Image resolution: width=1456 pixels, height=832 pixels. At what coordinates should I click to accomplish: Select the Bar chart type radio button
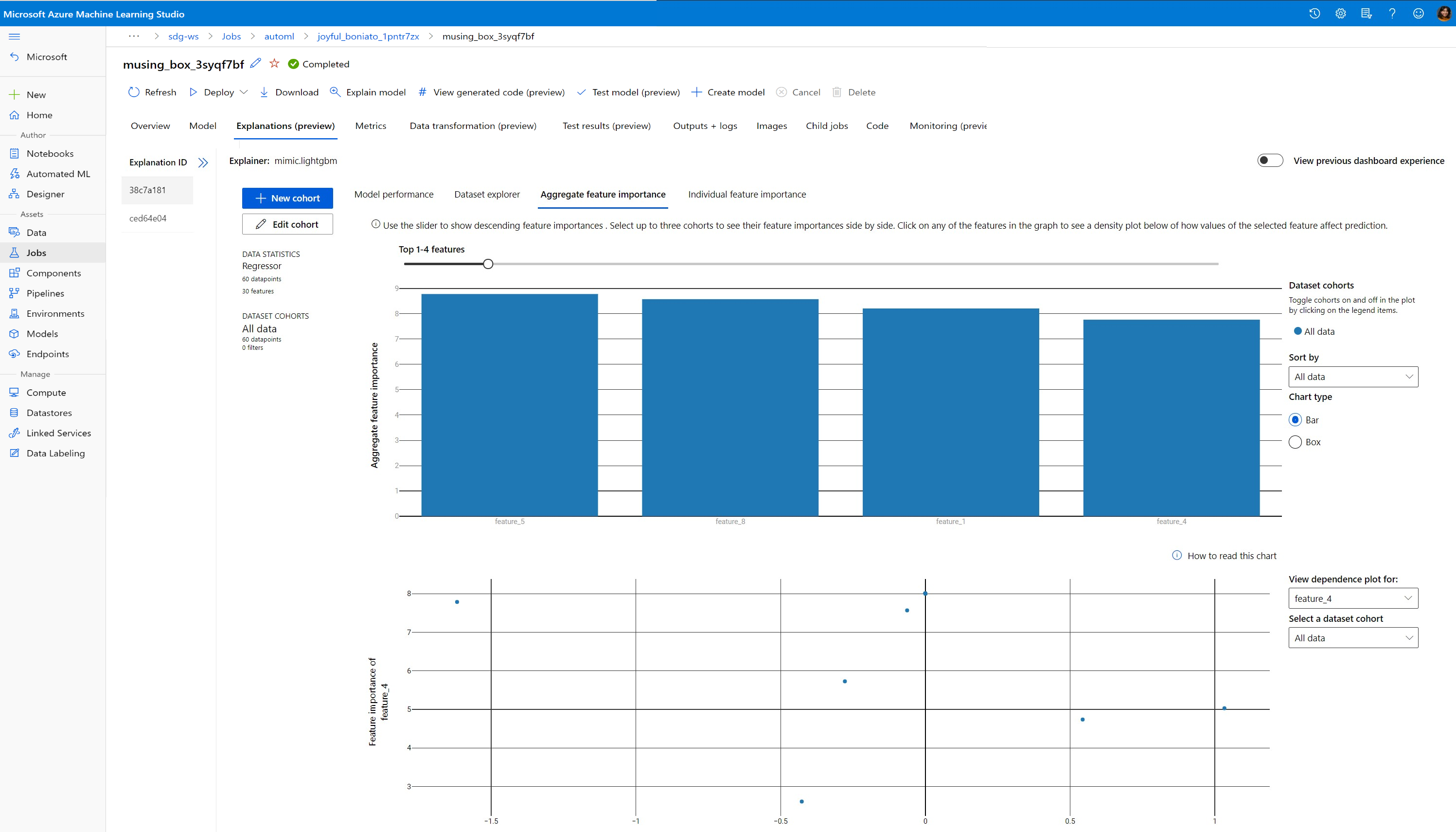[x=1295, y=420]
